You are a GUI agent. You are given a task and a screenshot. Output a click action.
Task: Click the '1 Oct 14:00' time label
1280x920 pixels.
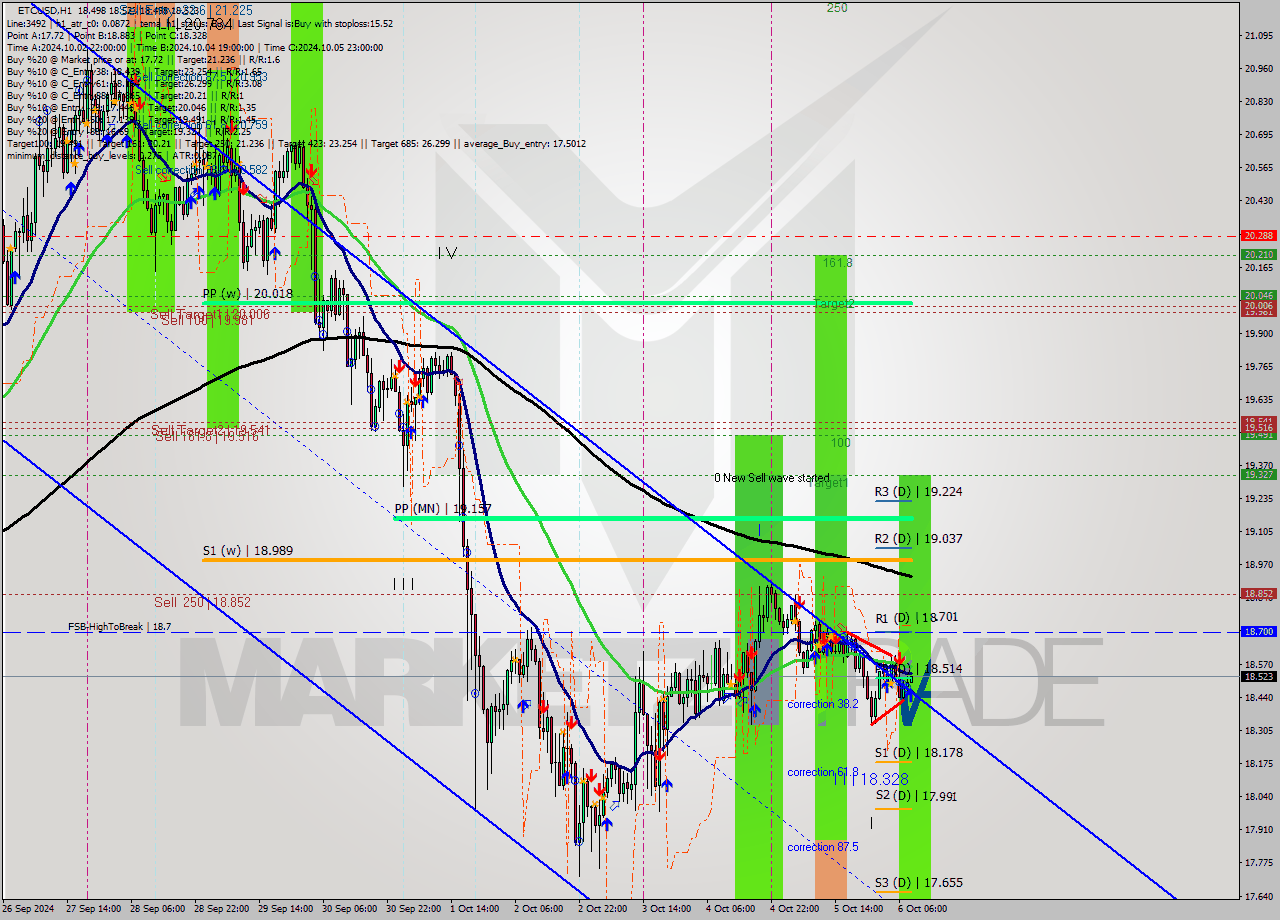pyautogui.click(x=476, y=909)
